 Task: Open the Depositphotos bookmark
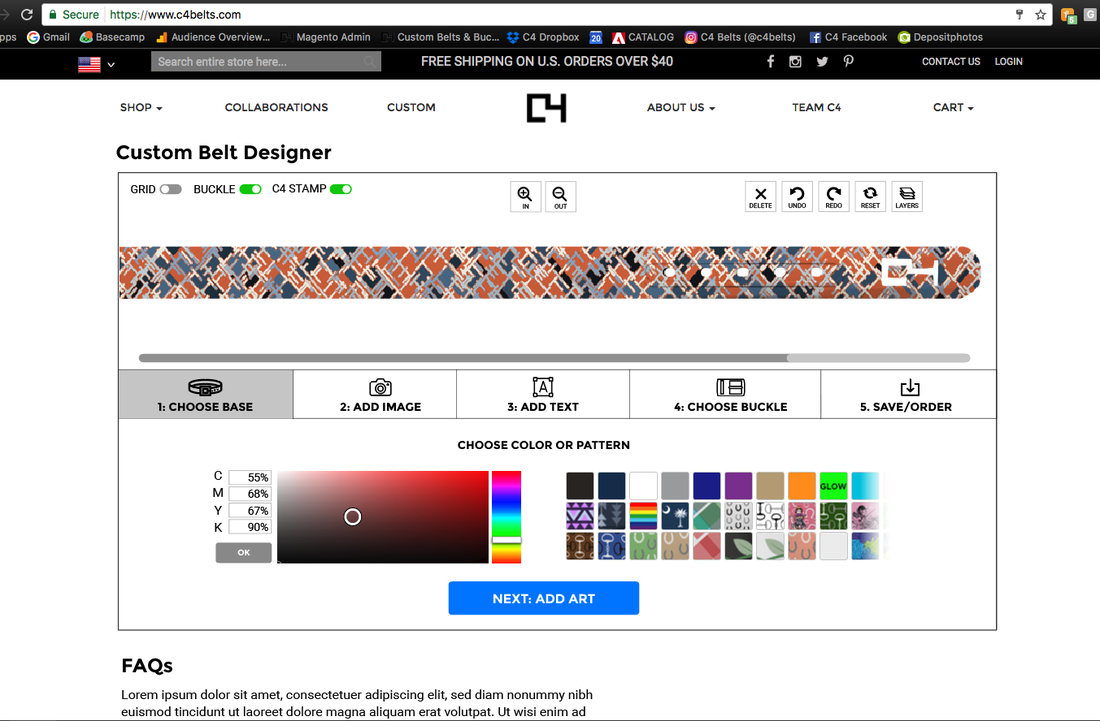tap(940, 37)
